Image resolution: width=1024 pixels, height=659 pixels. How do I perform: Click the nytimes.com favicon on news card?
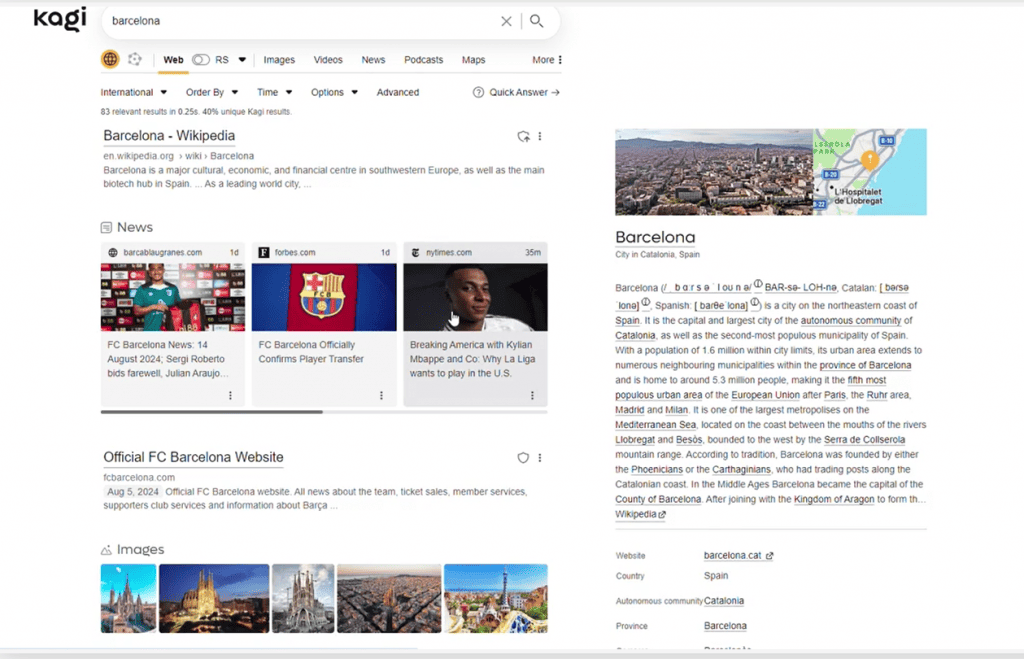pos(415,253)
